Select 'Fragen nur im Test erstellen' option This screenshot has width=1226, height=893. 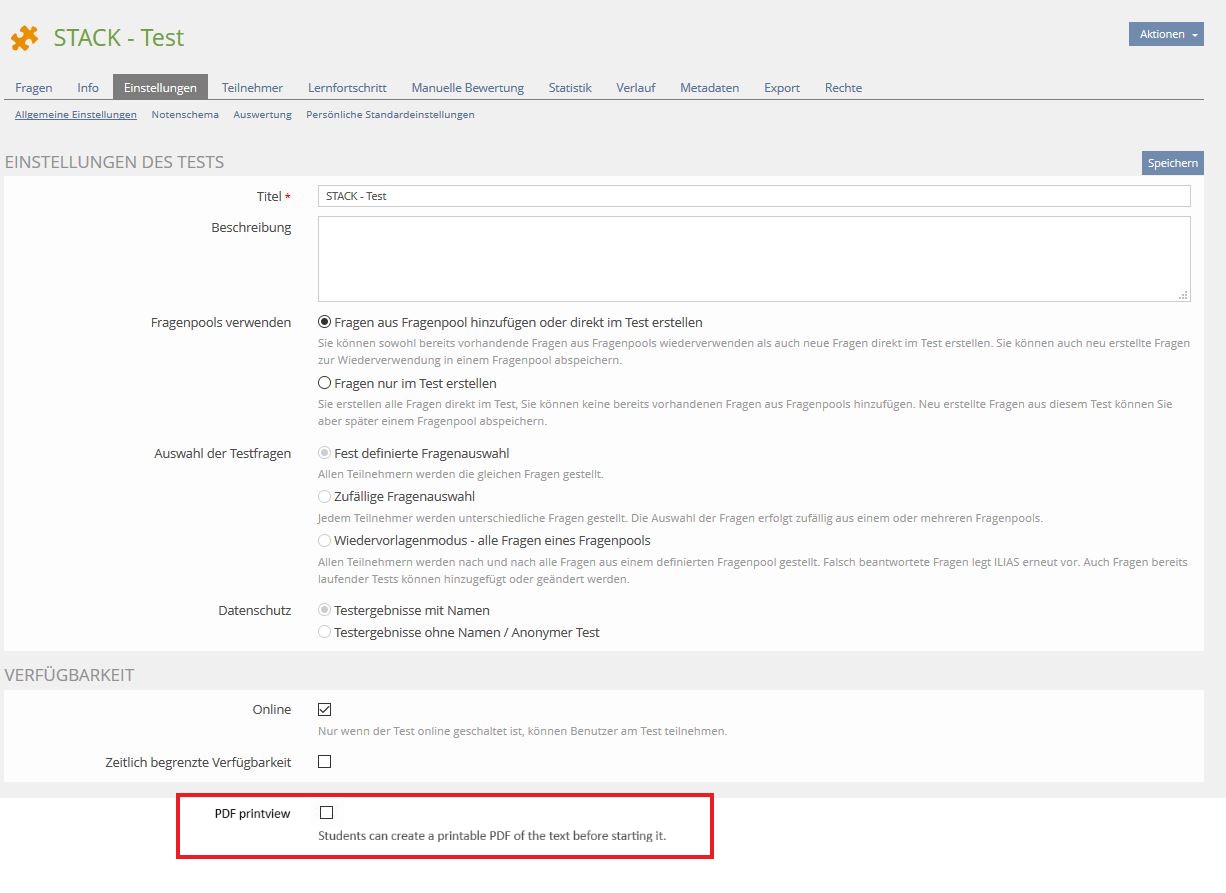pos(324,383)
